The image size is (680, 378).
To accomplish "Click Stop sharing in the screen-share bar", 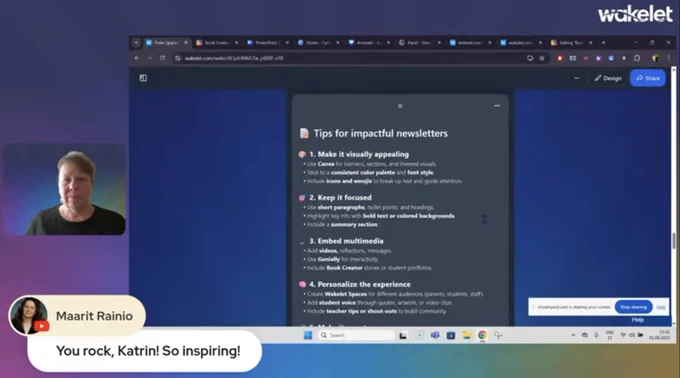I will (x=633, y=307).
